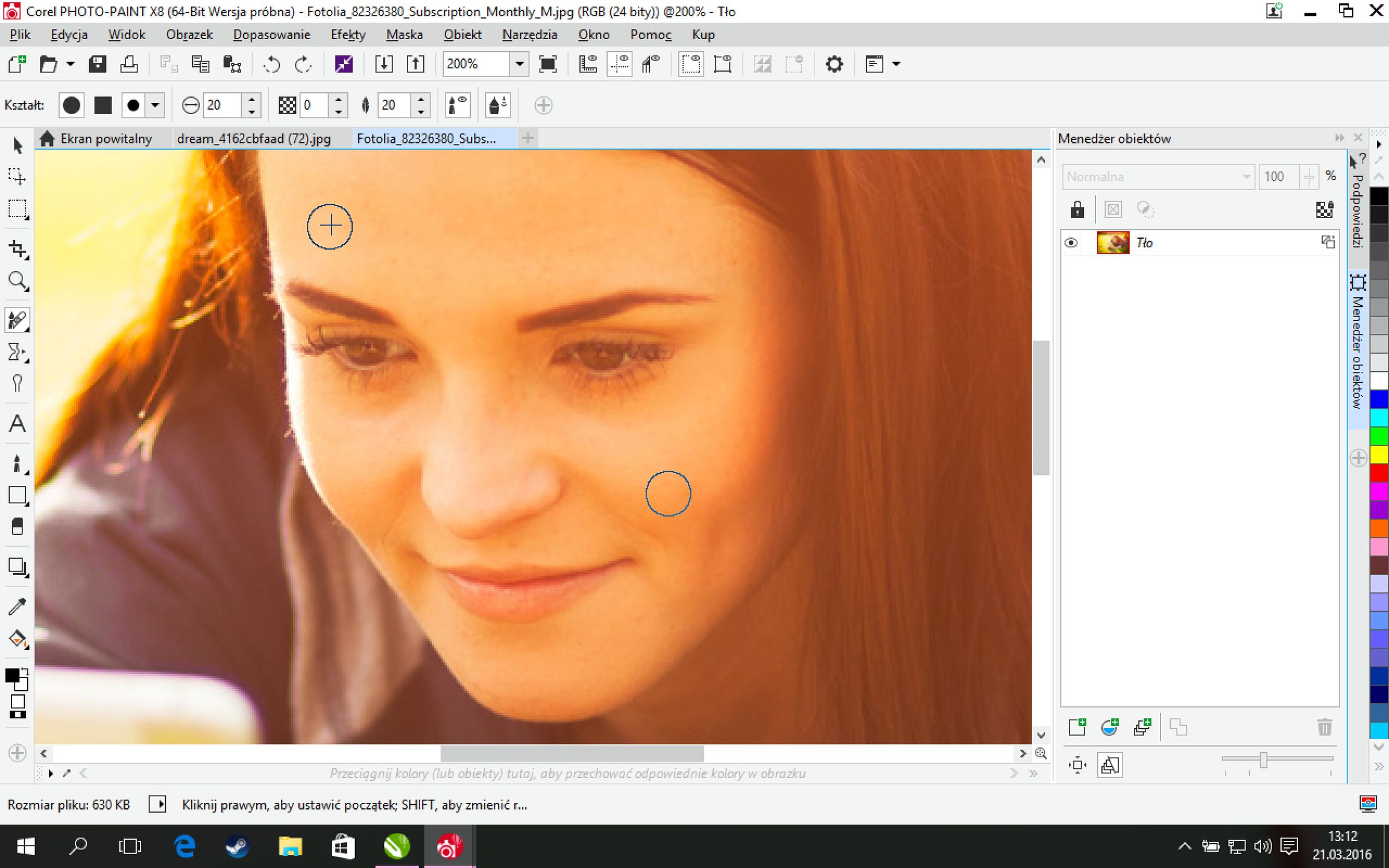Click the Options gear icon in toolbar
This screenshot has height=868, width=1389.
pos(834,64)
